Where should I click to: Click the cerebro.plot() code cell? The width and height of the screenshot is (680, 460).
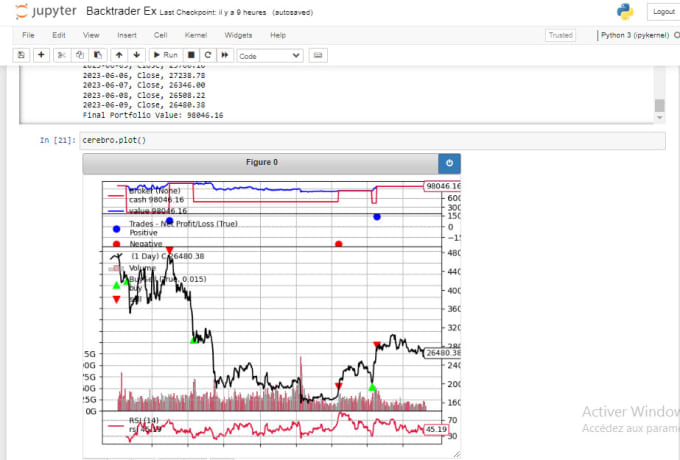pyautogui.click(x=372, y=140)
